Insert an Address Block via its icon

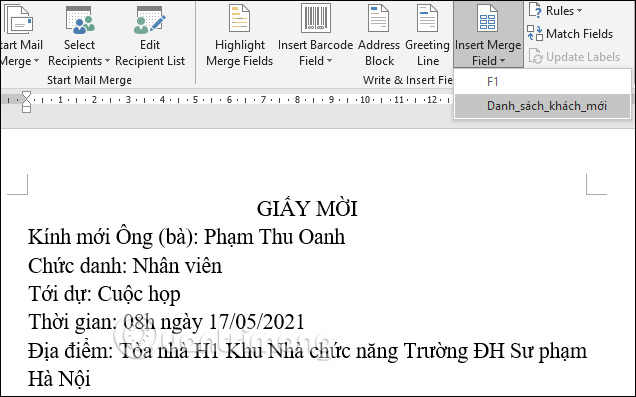(x=378, y=18)
